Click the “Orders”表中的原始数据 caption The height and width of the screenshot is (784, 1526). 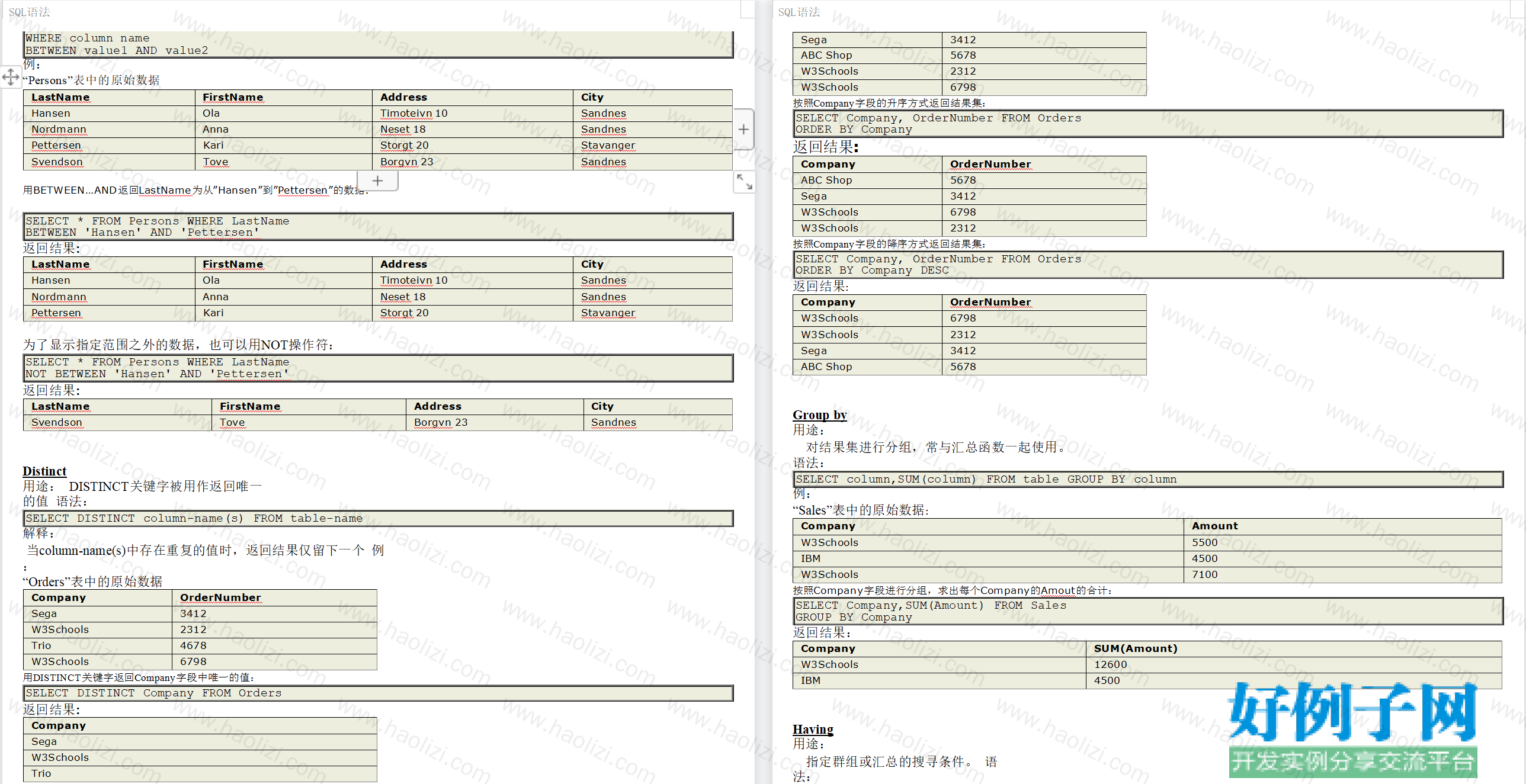[x=92, y=581]
